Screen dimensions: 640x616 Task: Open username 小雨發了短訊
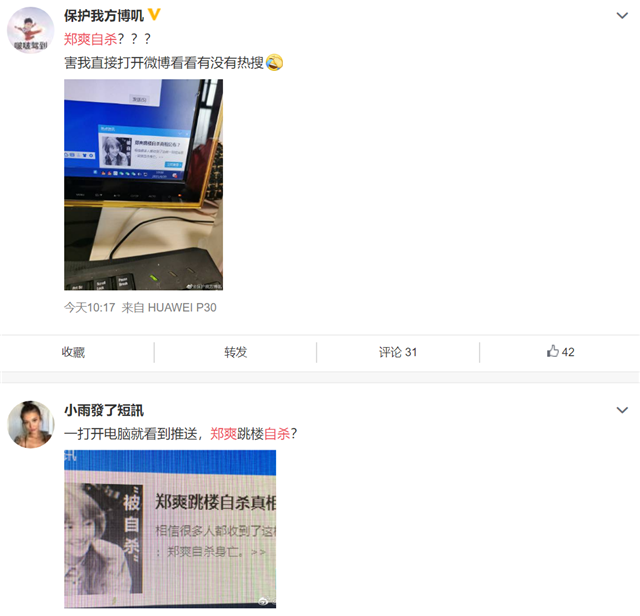pyautogui.click(x=104, y=410)
